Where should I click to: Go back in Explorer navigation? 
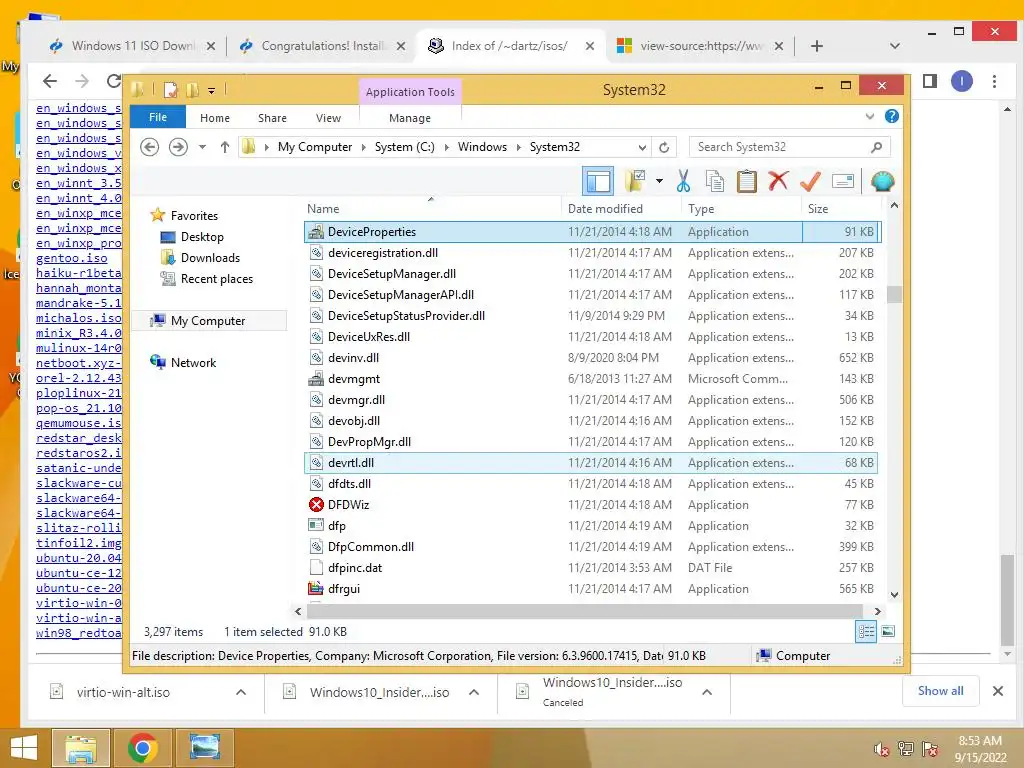click(150, 147)
